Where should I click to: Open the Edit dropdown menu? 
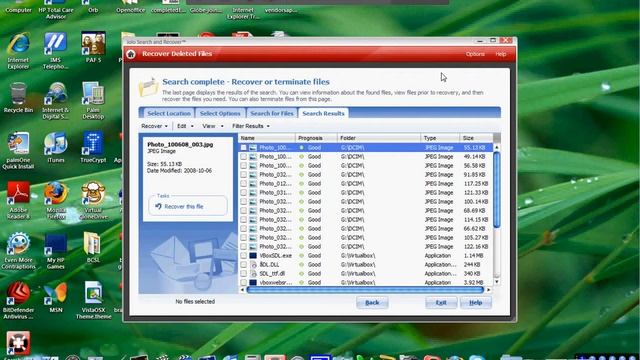click(x=185, y=126)
